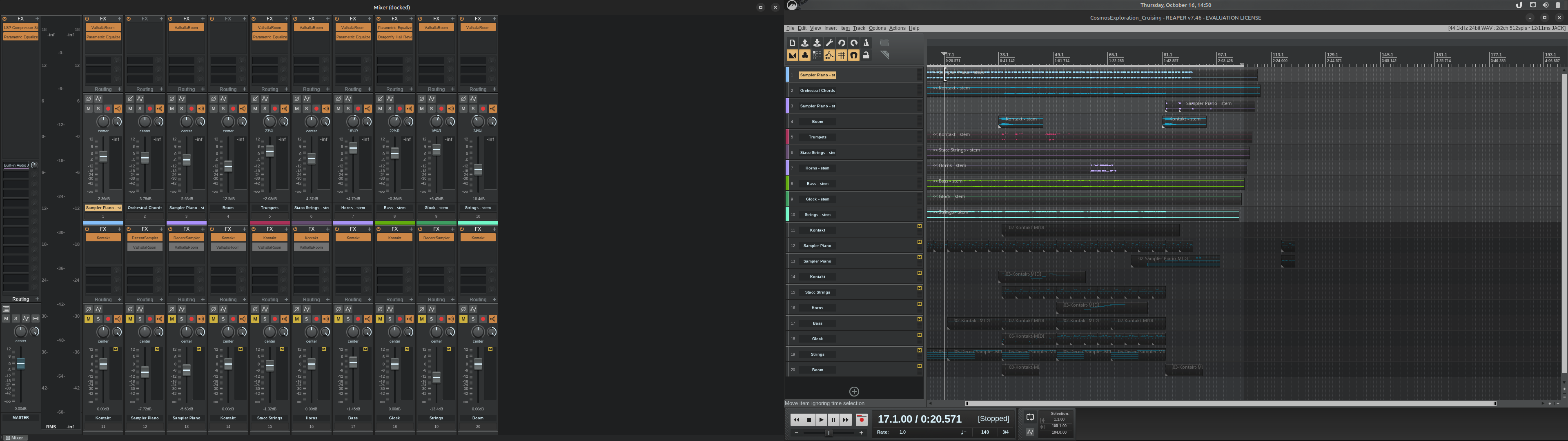1568x441 pixels.
Task: Toggle the metronome icon in toolbar
Action: pyautogui.click(x=866, y=42)
